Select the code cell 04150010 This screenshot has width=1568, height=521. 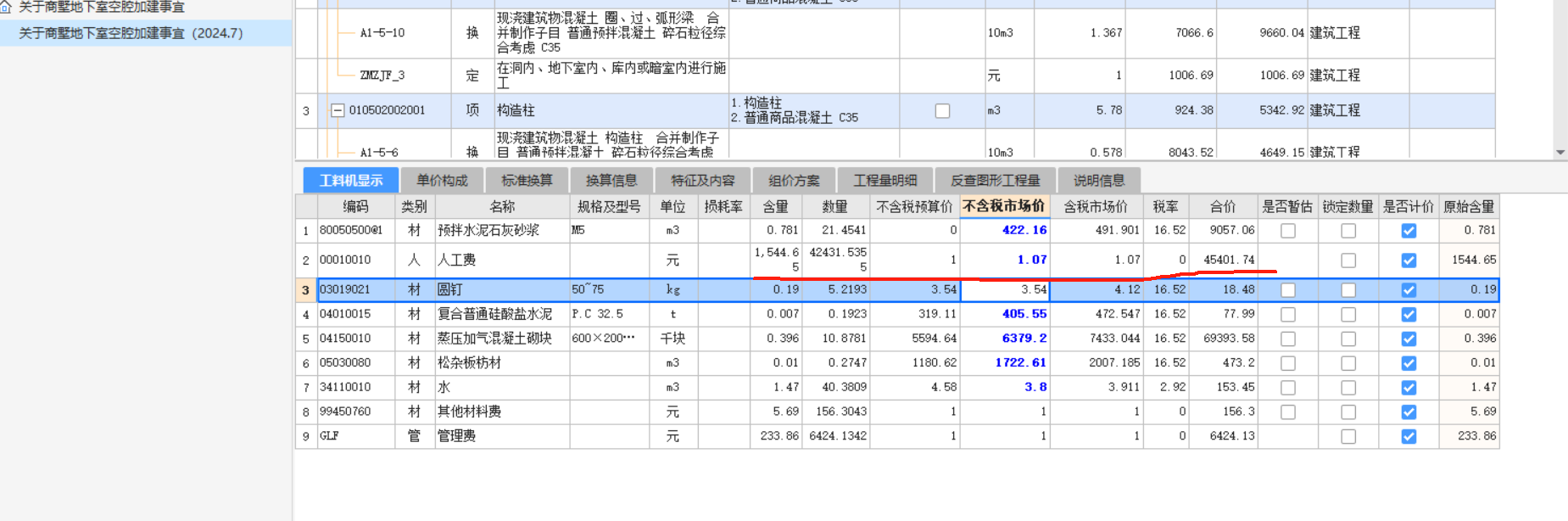(356, 339)
